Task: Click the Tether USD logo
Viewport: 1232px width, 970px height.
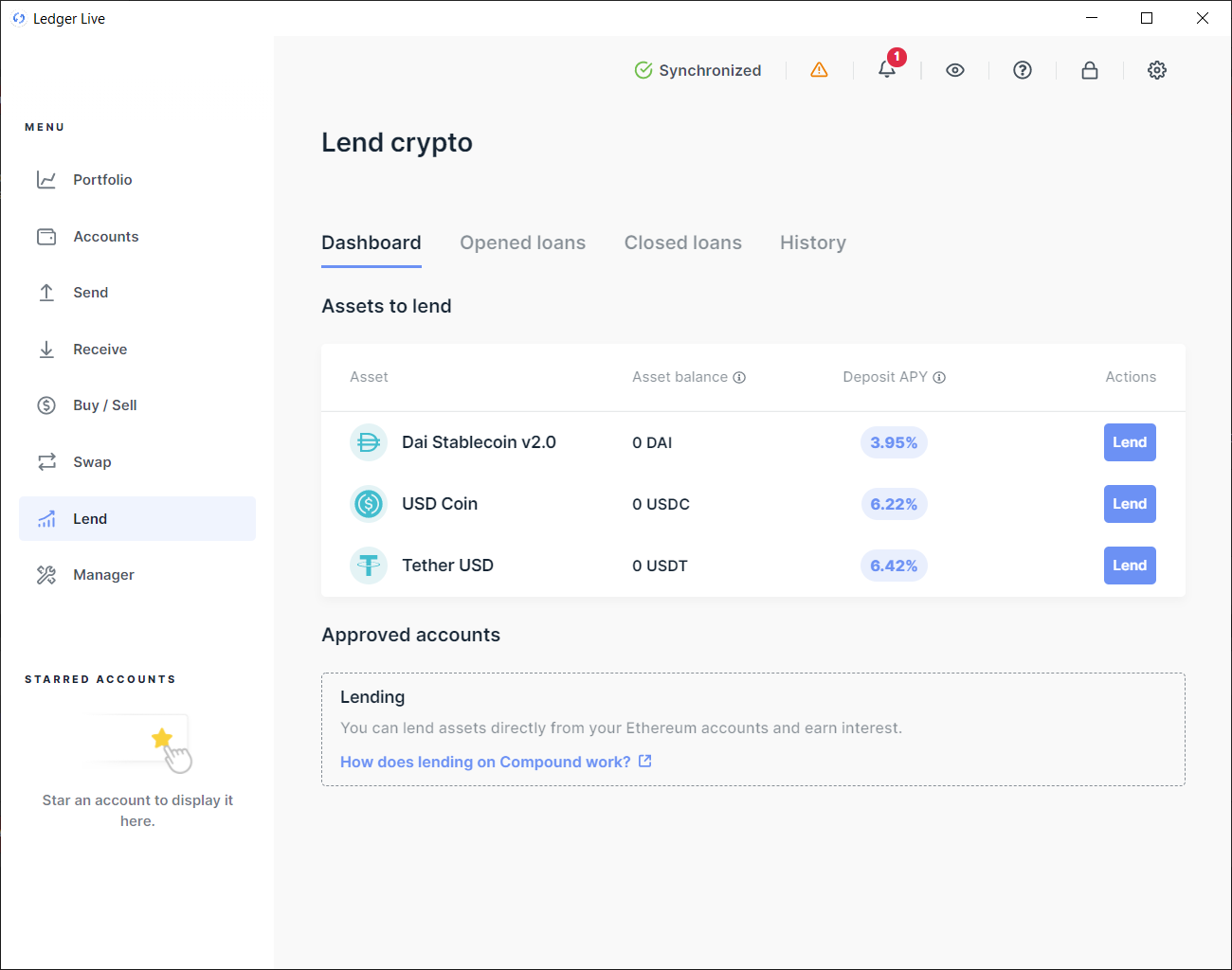Action: coord(368,565)
